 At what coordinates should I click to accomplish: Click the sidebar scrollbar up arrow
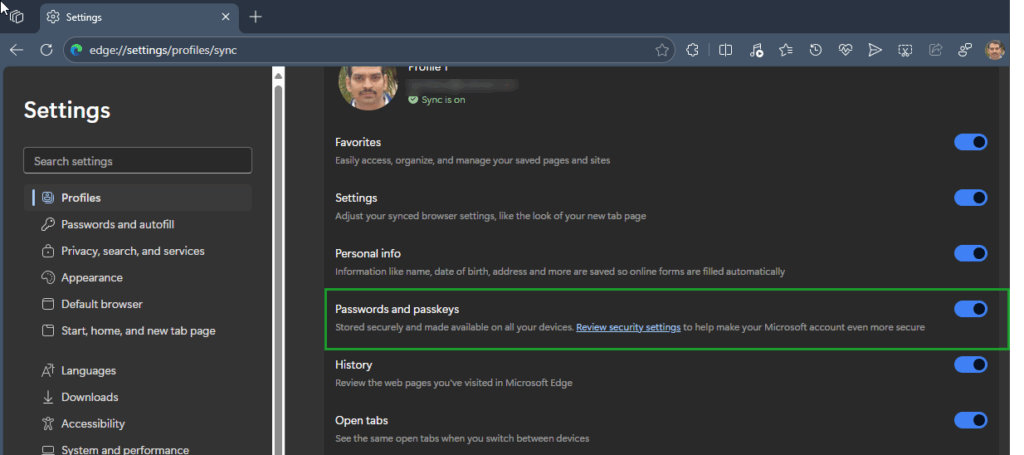click(x=278, y=76)
